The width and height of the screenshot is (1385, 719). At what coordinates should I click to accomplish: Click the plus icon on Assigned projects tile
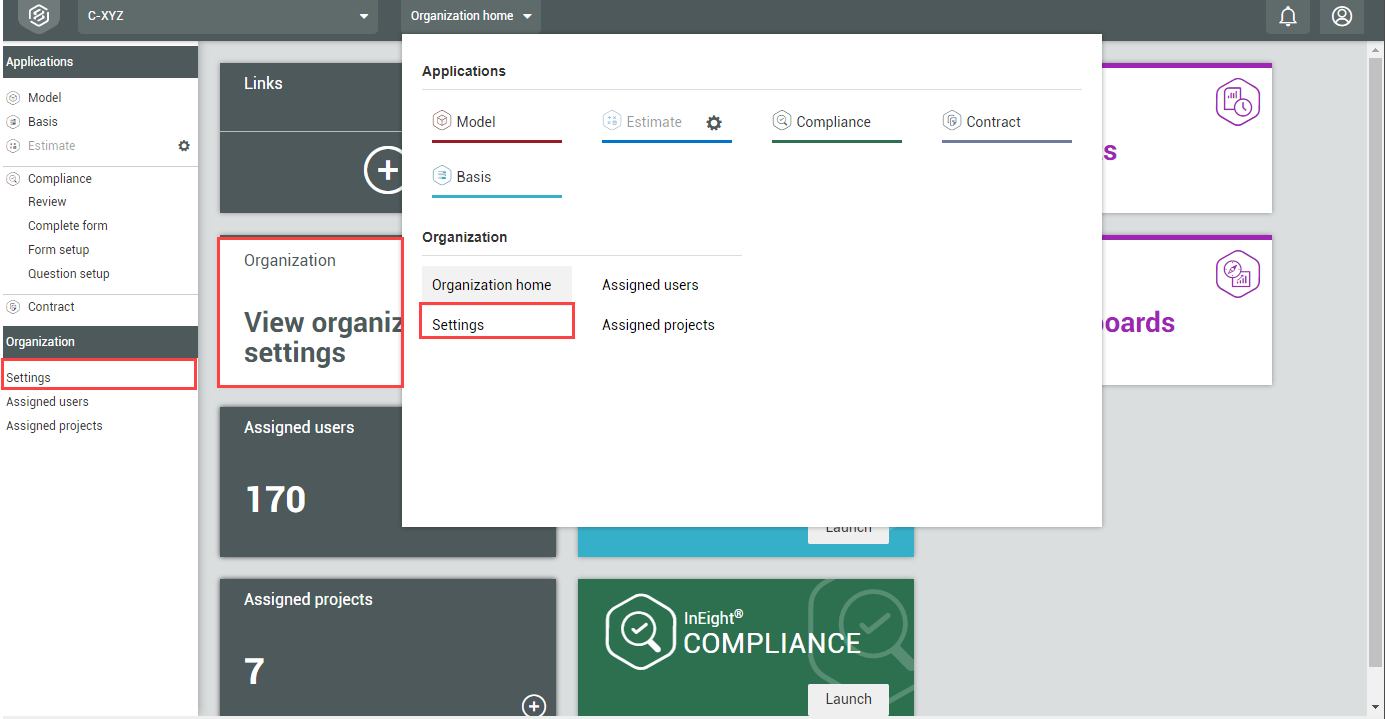pos(534,705)
